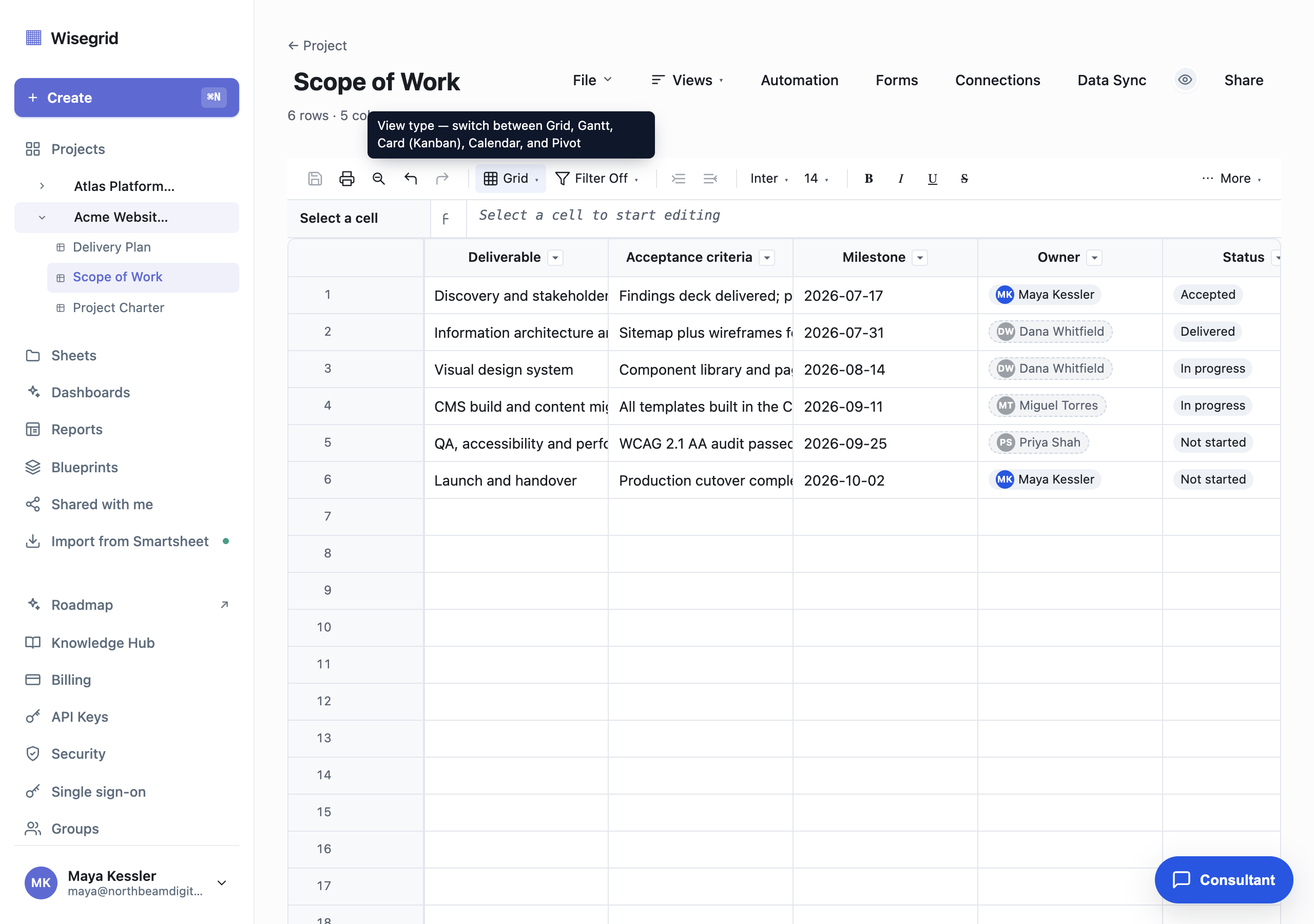The height and width of the screenshot is (924, 1314).
Task: Open Billing in the sidebar
Action: pos(126,680)
